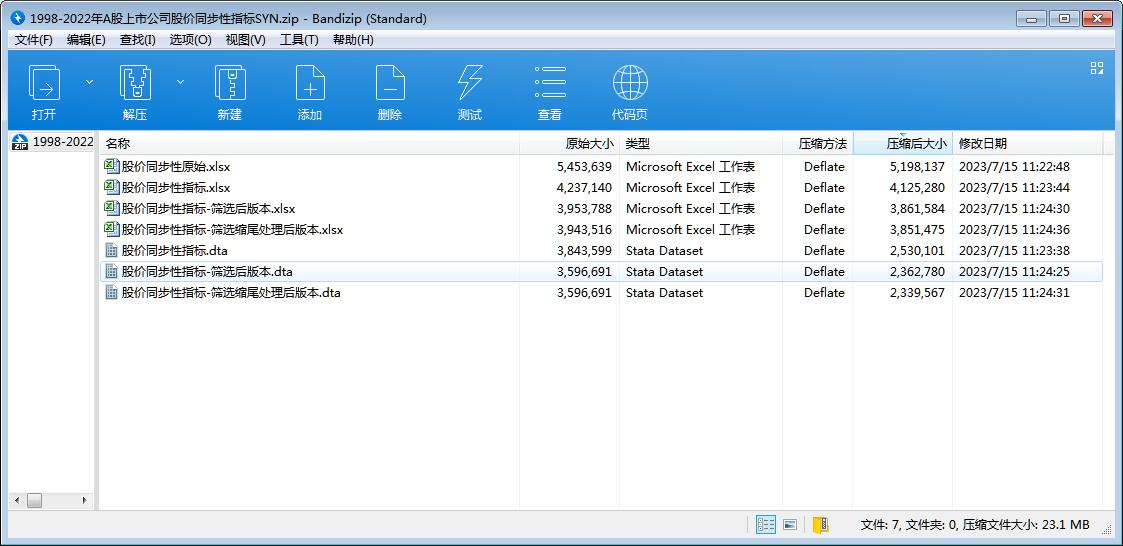This screenshot has height=546, width=1123.
Task: Click date 2023/7/15 11:22:48
Action: [1014, 166]
